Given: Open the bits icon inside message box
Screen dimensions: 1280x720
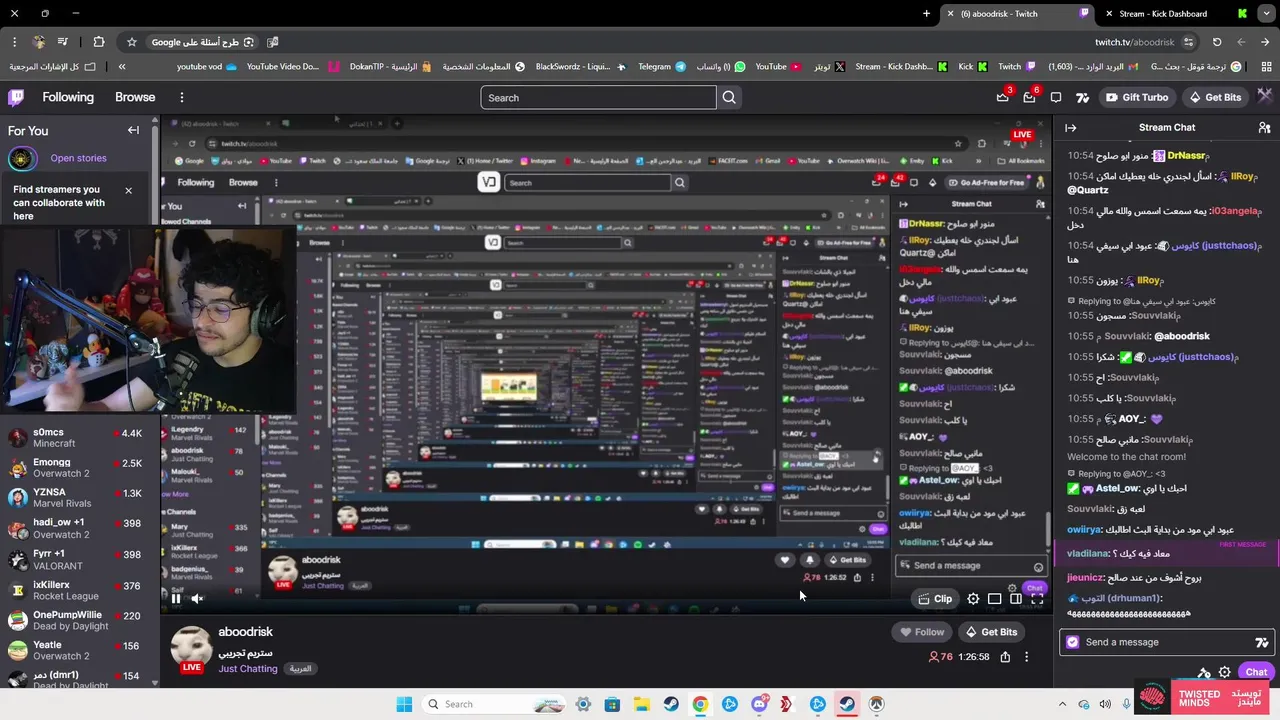Looking at the screenshot, I should click(1261, 642).
